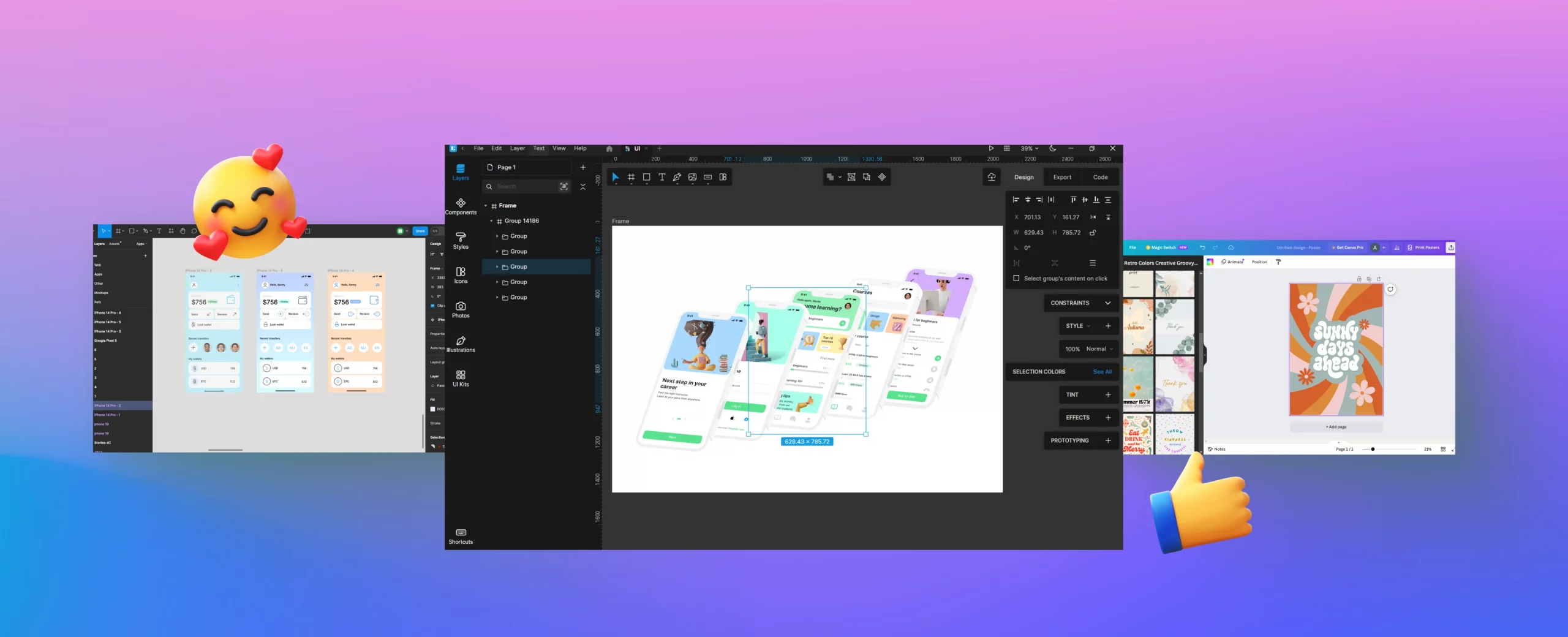Open the Illustrations library in Lunacy sidebar

tap(461, 344)
